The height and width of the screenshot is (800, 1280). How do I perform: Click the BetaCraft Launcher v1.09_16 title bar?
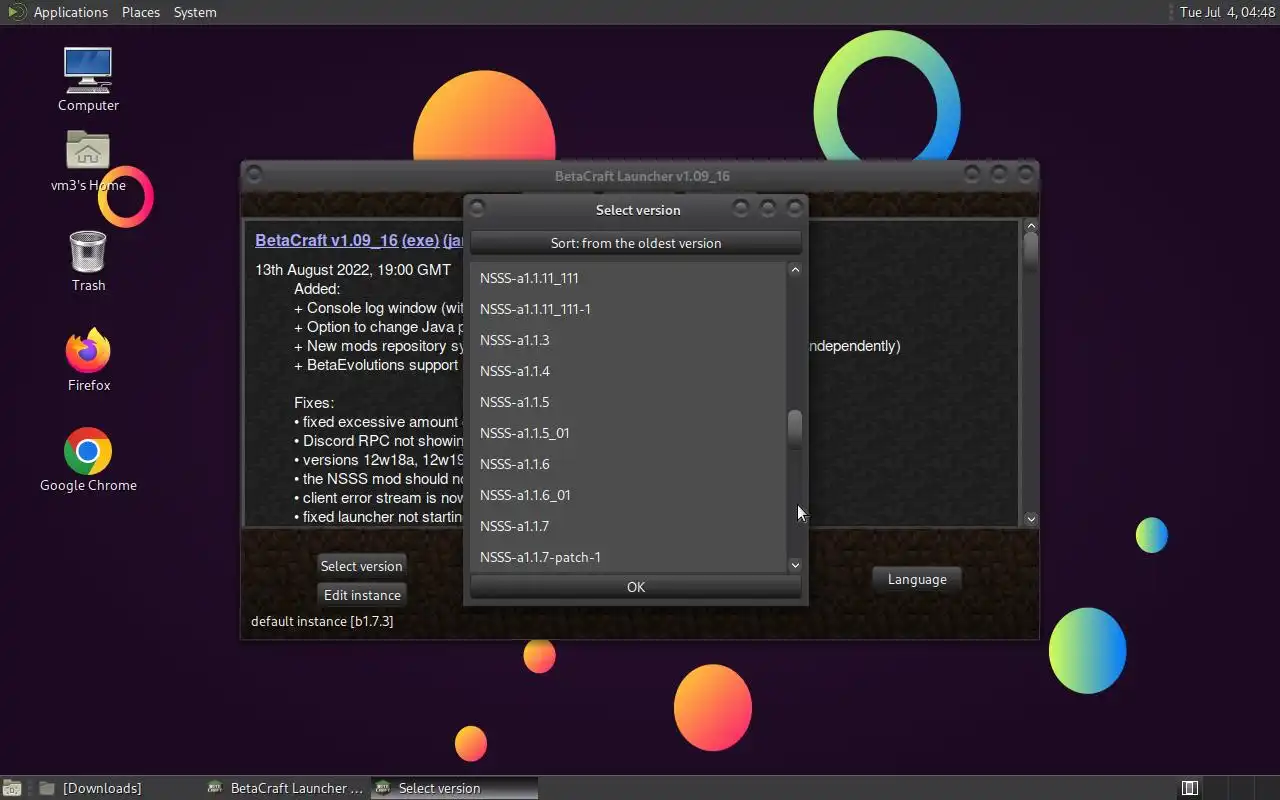tap(641, 176)
